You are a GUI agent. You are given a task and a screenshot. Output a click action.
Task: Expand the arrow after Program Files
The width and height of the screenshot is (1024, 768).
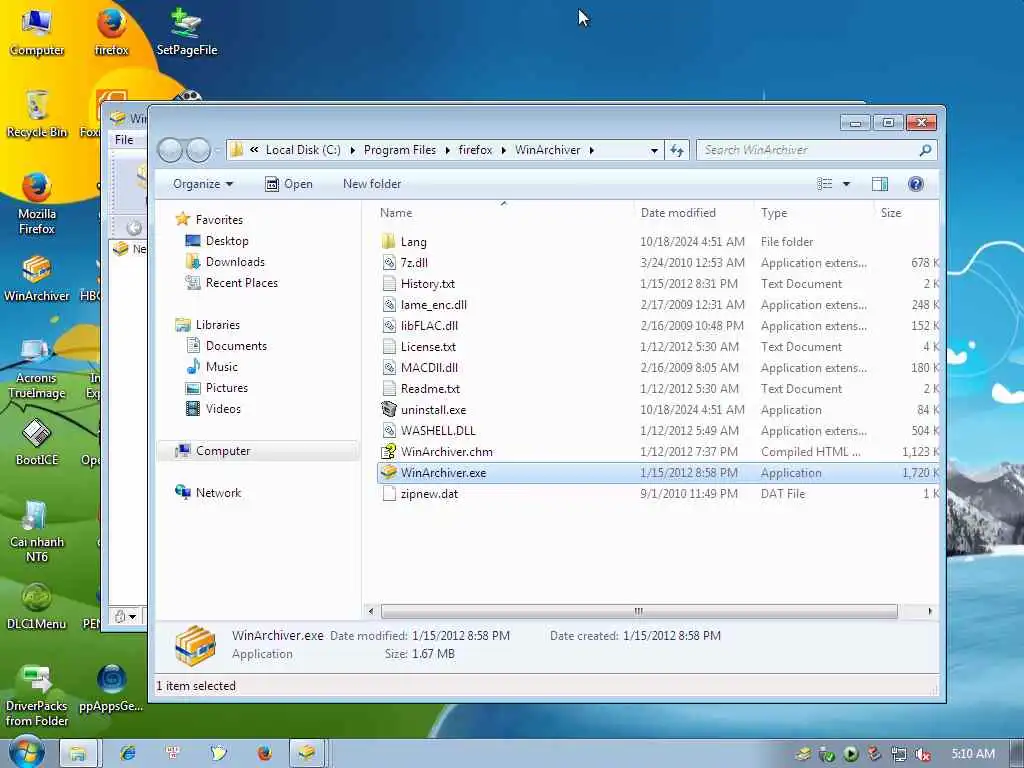(447, 151)
